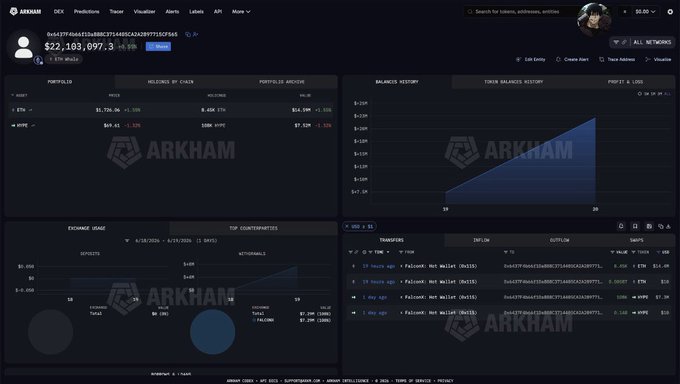Image resolution: width=680 pixels, height=384 pixels.
Task: Click the bookmark icon above the transfers table
Action: (635, 226)
